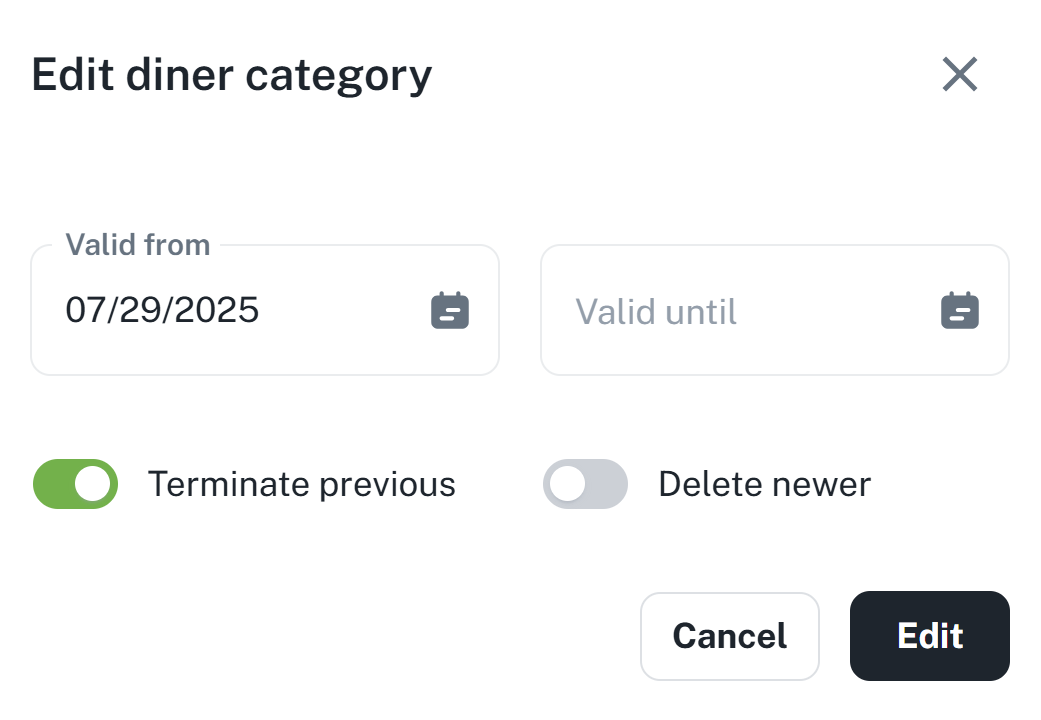Click the 07/29/2025 date value
Image resolution: width=1041 pixels, height=720 pixels.
click(x=162, y=311)
